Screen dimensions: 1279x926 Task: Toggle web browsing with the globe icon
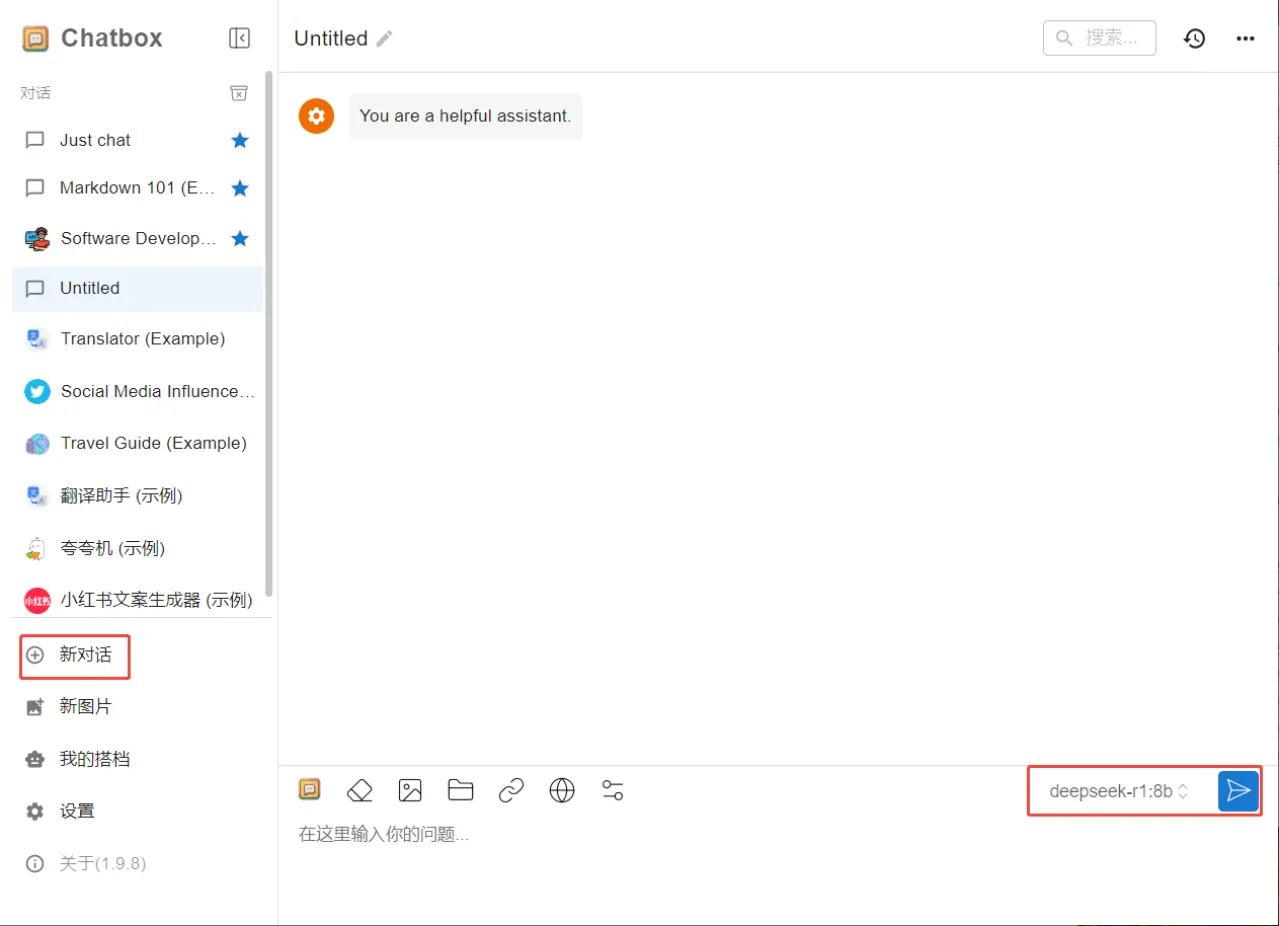coord(562,791)
